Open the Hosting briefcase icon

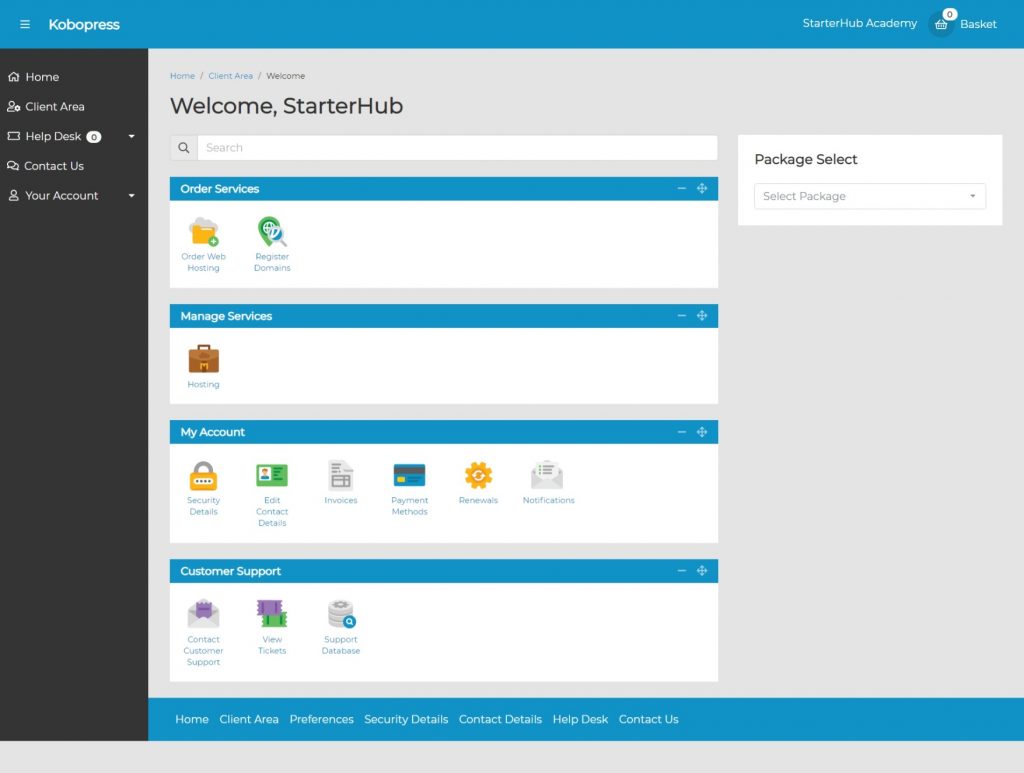tap(204, 358)
